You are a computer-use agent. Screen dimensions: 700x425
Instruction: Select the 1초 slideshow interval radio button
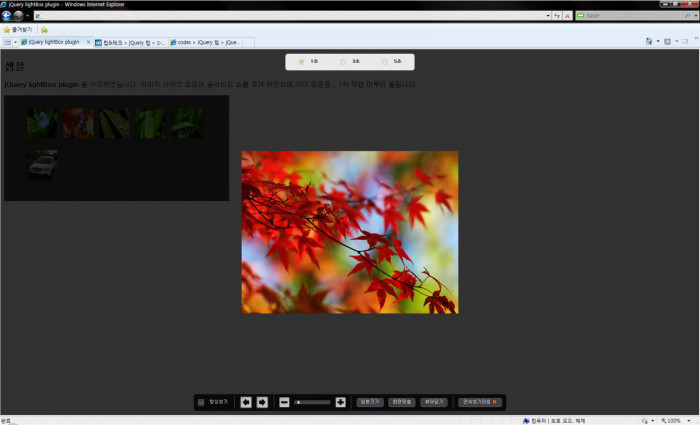click(x=302, y=62)
